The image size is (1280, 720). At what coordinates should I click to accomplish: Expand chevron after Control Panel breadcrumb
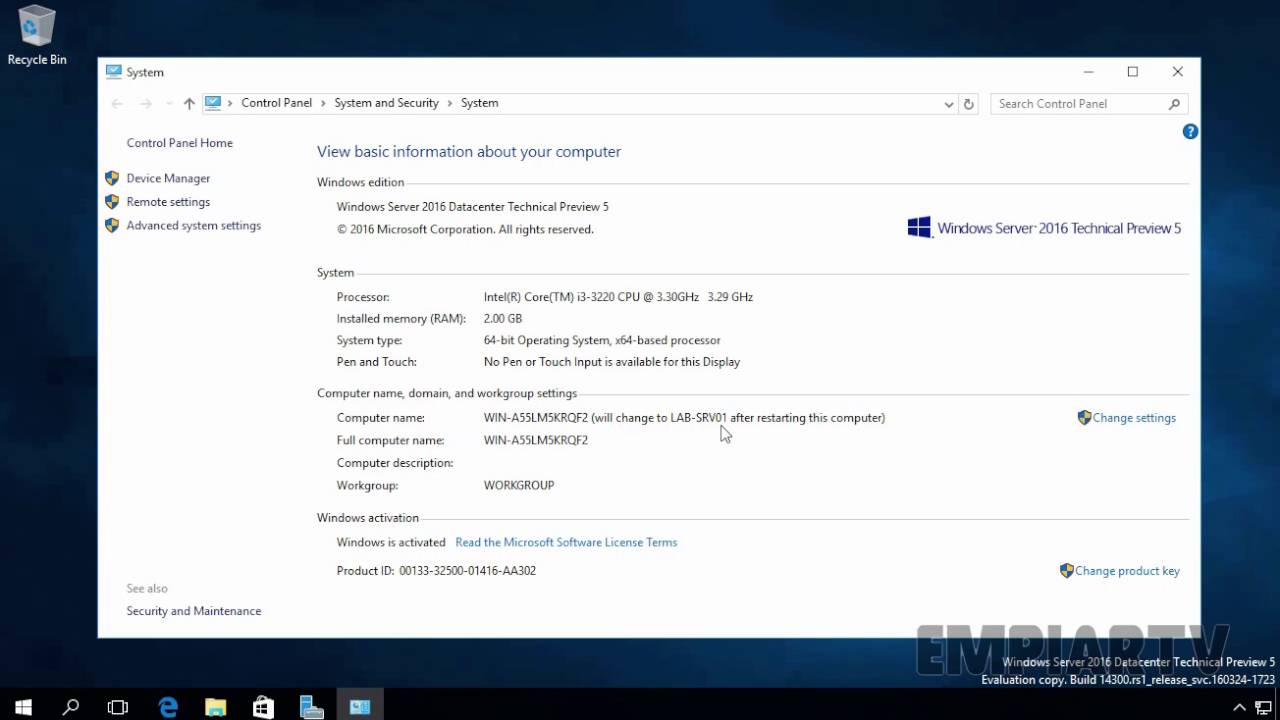(x=323, y=103)
